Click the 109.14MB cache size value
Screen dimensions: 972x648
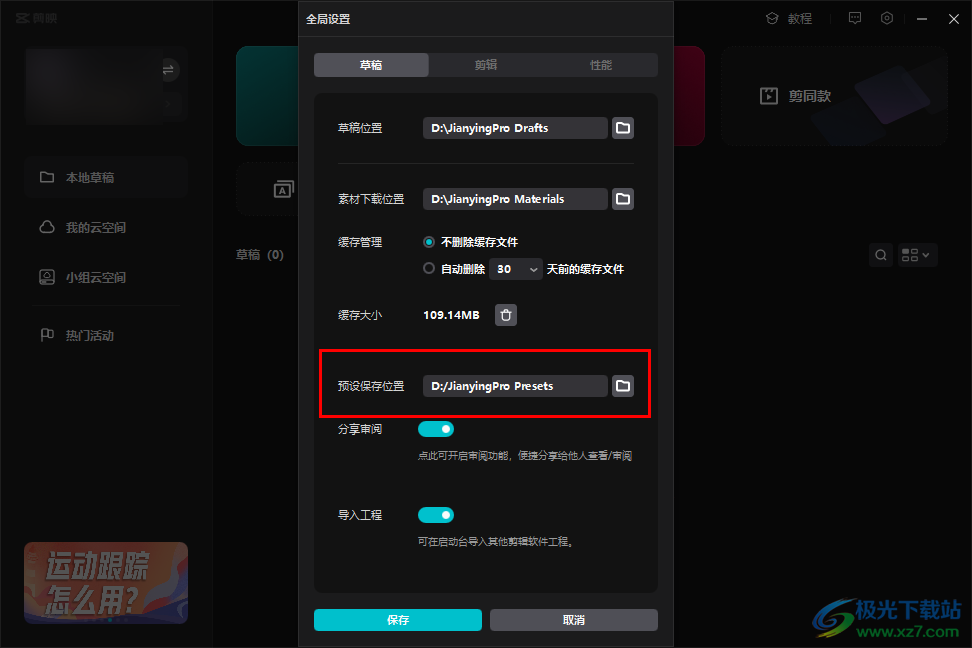pyautogui.click(x=451, y=315)
